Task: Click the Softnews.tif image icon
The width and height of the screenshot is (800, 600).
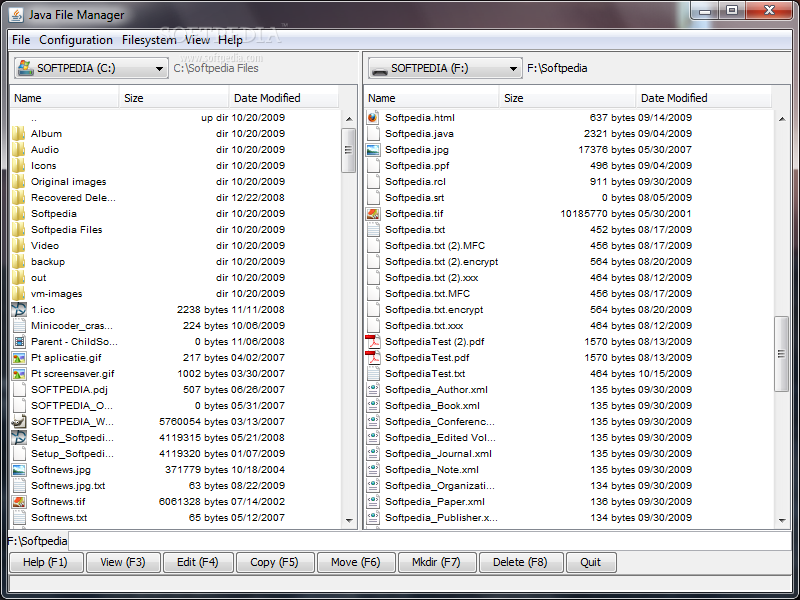Action: (x=19, y=502)
